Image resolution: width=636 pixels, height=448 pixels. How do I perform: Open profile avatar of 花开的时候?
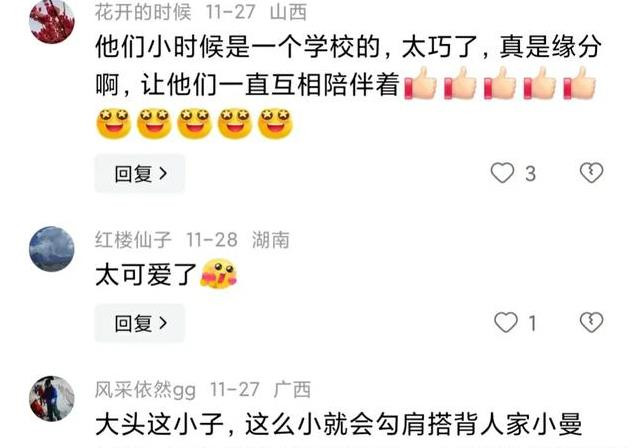[x=52, y=20]
